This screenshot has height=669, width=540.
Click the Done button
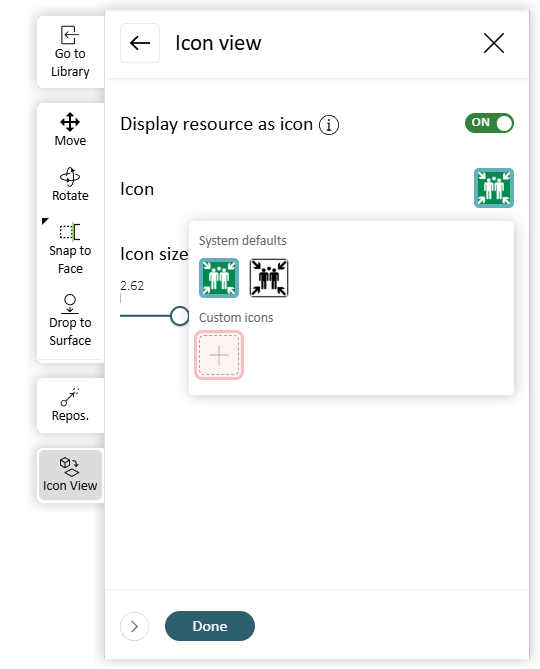(210, 626)
